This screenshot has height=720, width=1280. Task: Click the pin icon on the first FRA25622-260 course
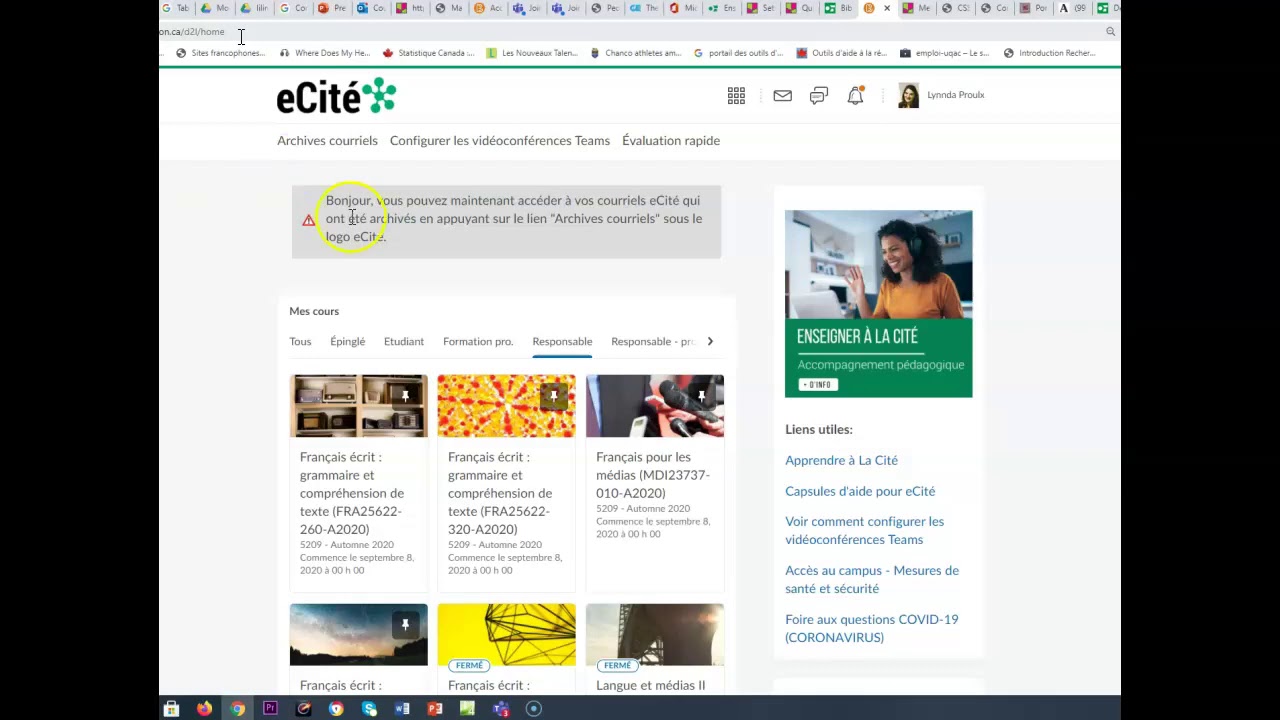point(405,397)
